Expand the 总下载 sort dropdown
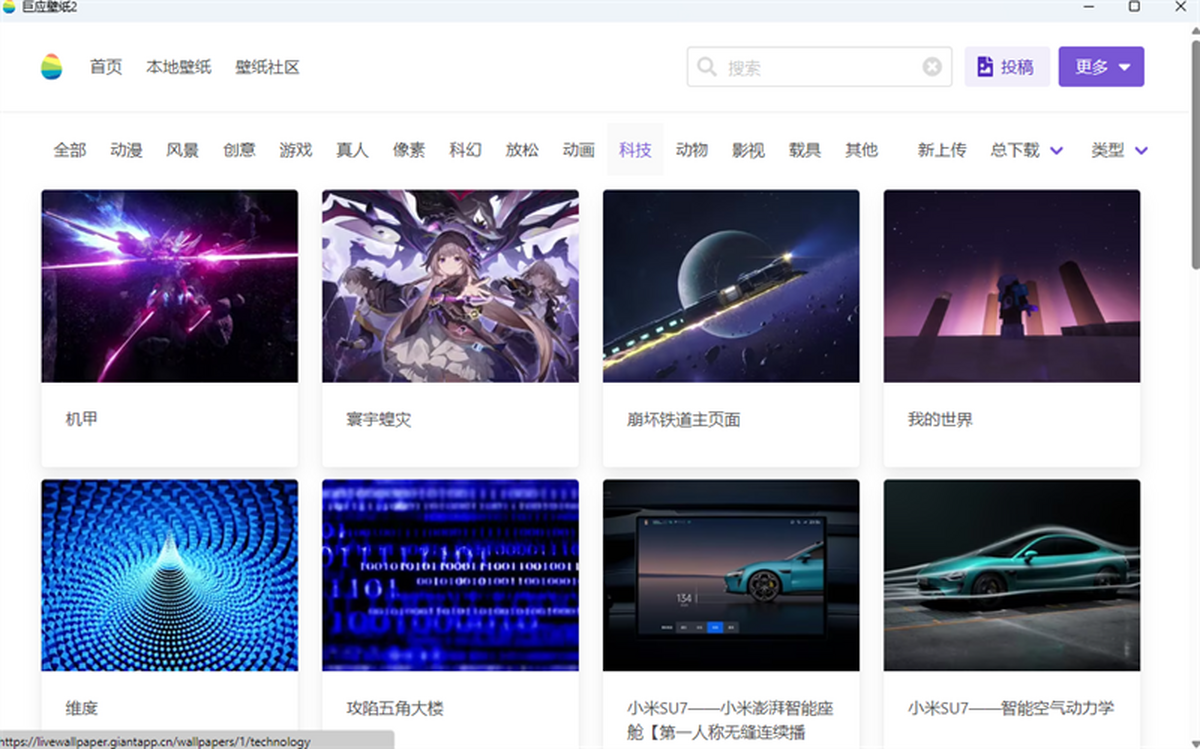 pos(1026,150)
